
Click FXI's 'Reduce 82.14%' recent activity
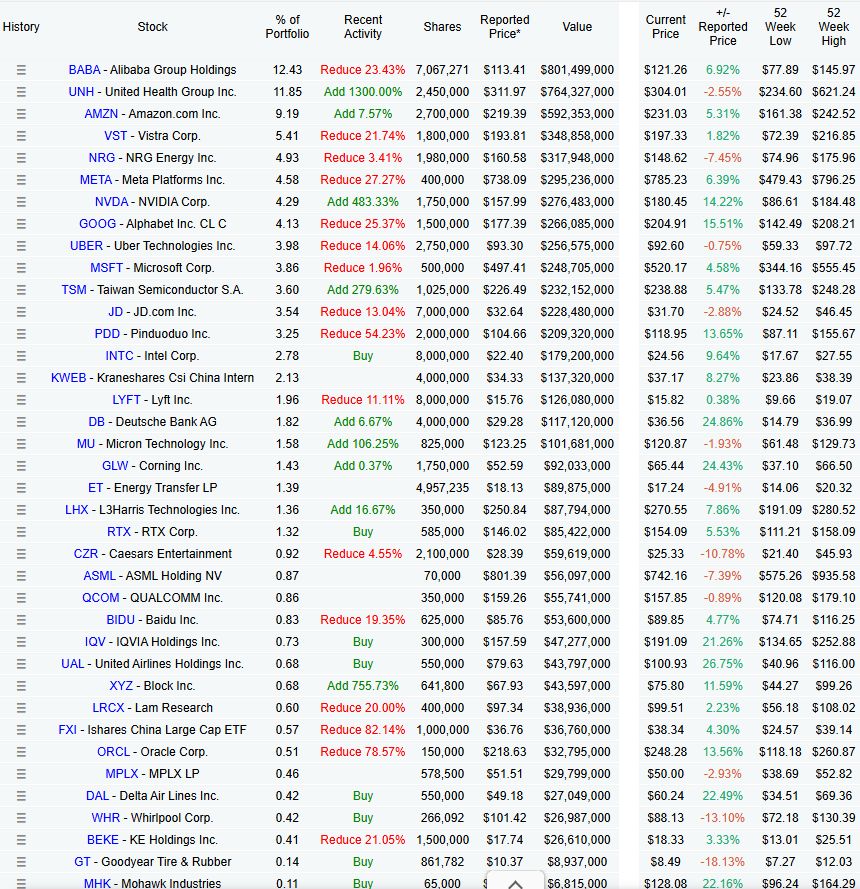[x=363, y=730]
